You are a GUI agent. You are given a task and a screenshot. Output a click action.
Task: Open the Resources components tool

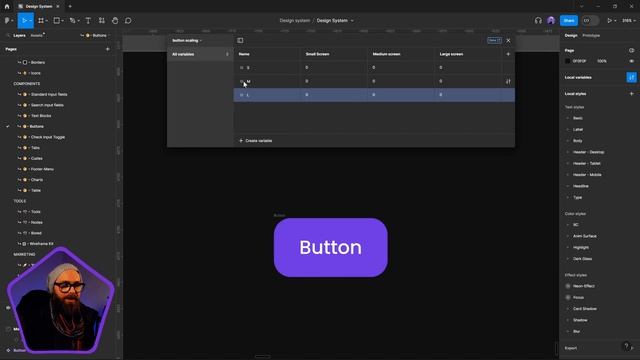pyautogui.click(x=102, y=20)
